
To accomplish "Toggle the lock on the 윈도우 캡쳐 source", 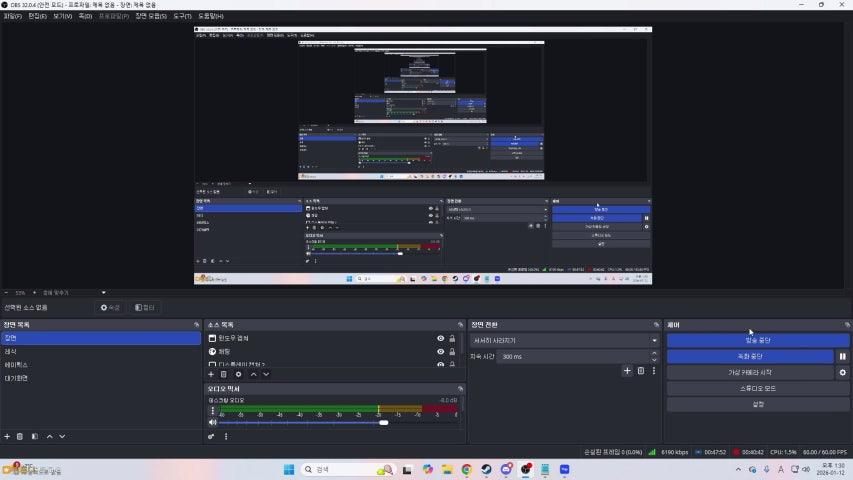I will click(452, 339).
